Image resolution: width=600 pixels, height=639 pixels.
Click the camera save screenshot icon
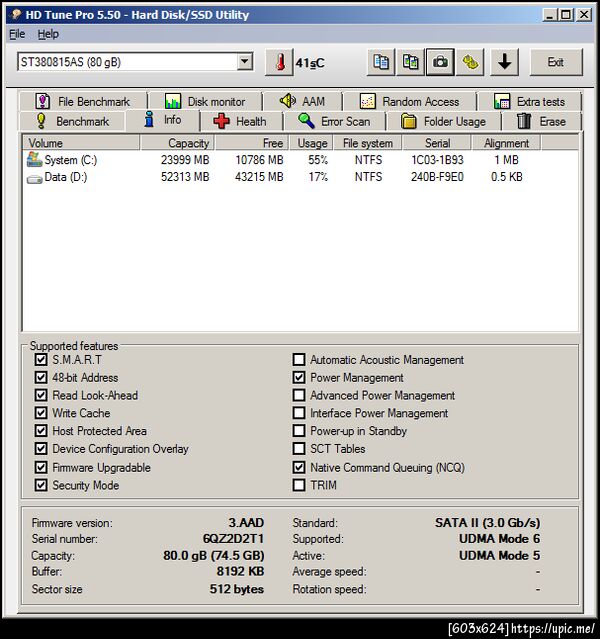pos(440,62)
